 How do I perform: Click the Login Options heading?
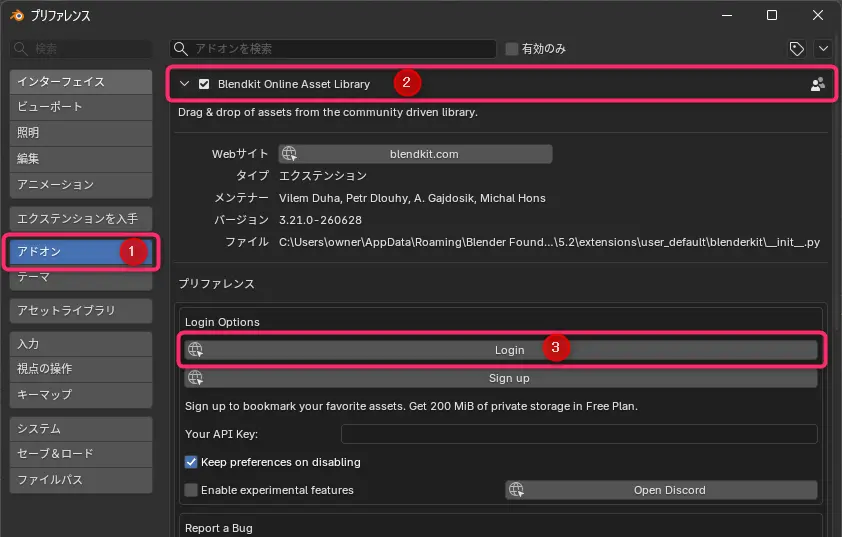click(222, 322)
